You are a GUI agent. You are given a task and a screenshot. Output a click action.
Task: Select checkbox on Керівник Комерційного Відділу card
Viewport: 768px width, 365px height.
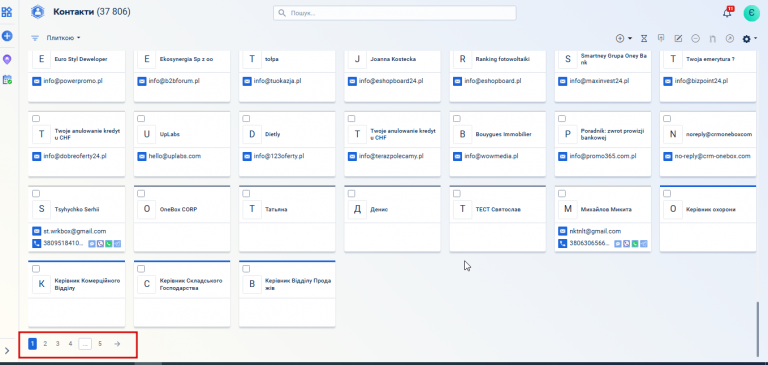[36, 268]
